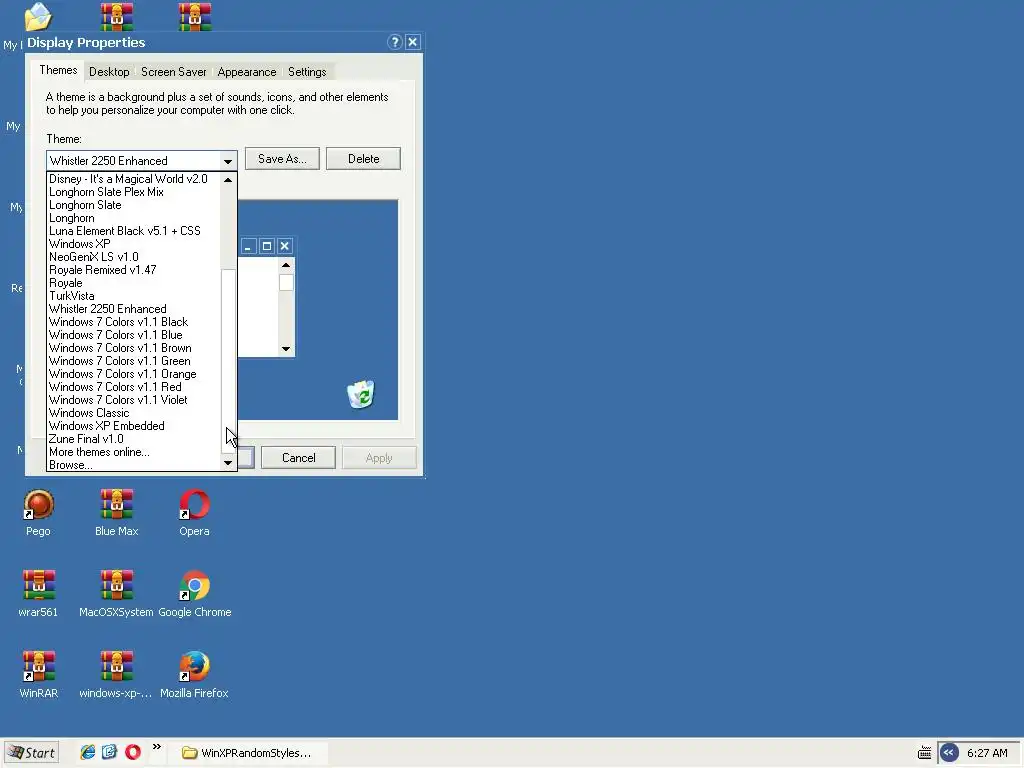Viewport: 1024px width, 768px height.
Task: Choose Windows 7 Colors v1.1 Black
Action: [x=134, y=322]
